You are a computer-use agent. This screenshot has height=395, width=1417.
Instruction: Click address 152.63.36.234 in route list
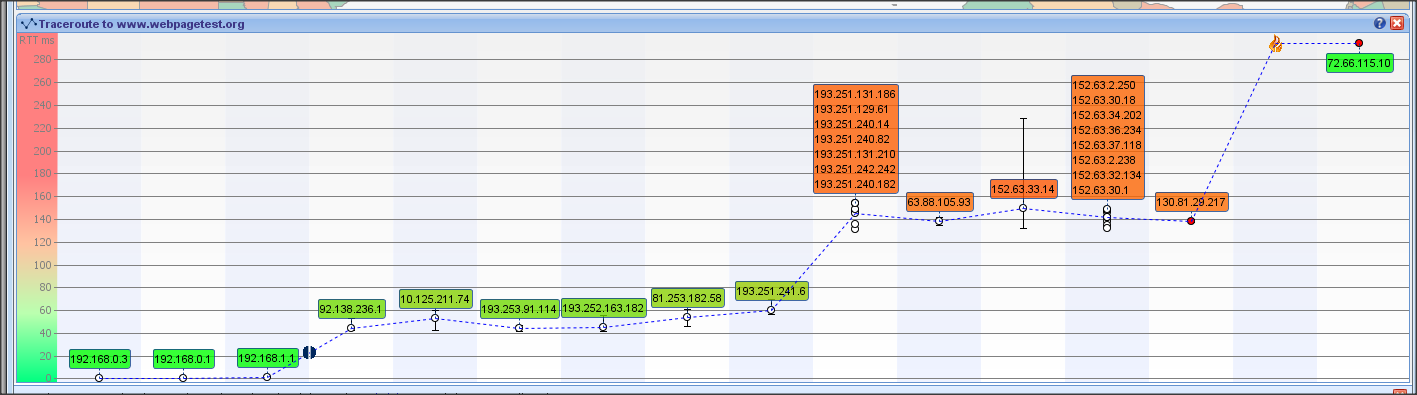1107,130
